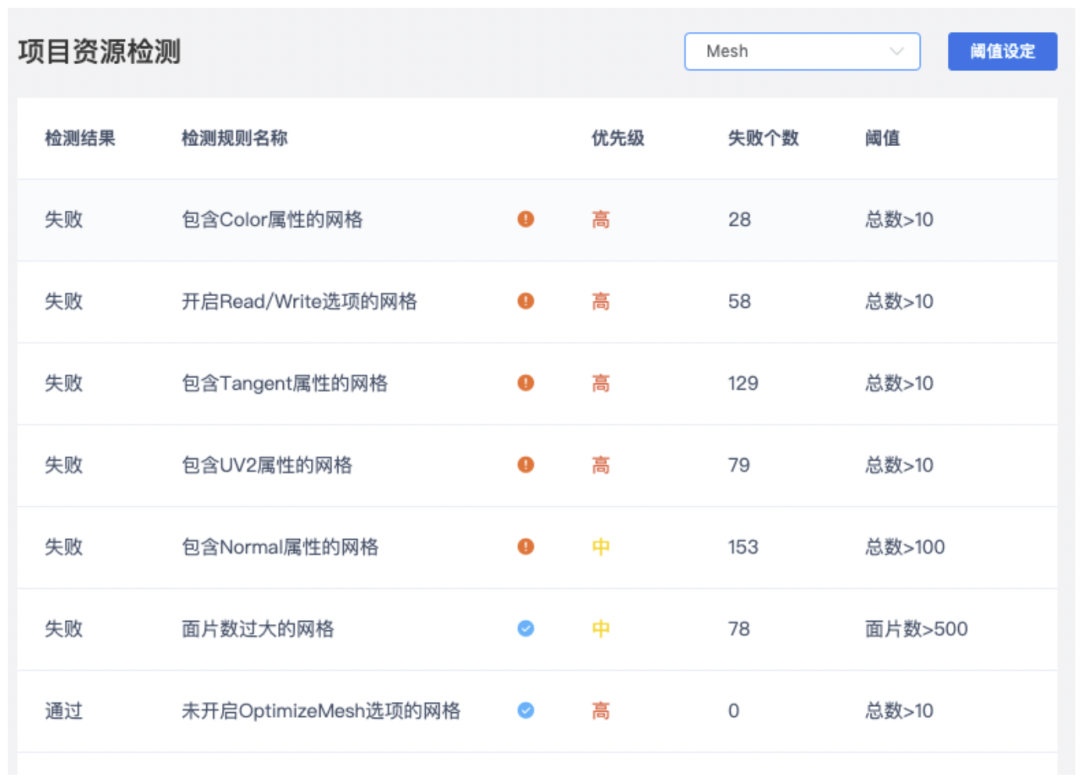1080x781 pixels.
Task: Click the blue check icon for OptimizeMesh rule
Action: pos(525,711)
